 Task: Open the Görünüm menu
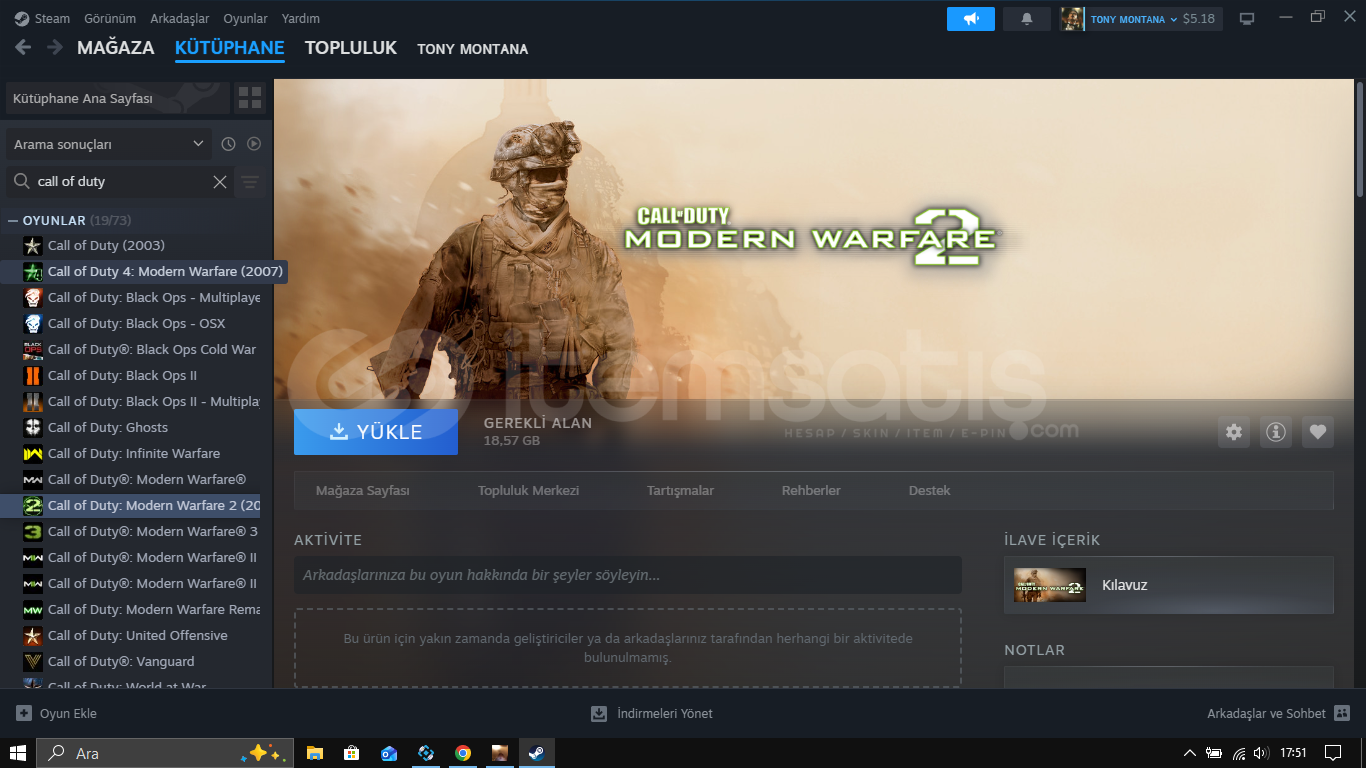(x=110, y=18)
